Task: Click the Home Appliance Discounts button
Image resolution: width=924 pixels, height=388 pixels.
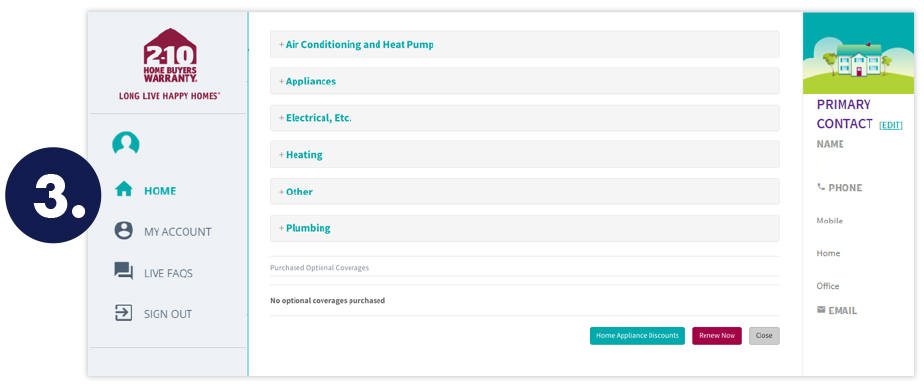Action: (x=637, y=336)
